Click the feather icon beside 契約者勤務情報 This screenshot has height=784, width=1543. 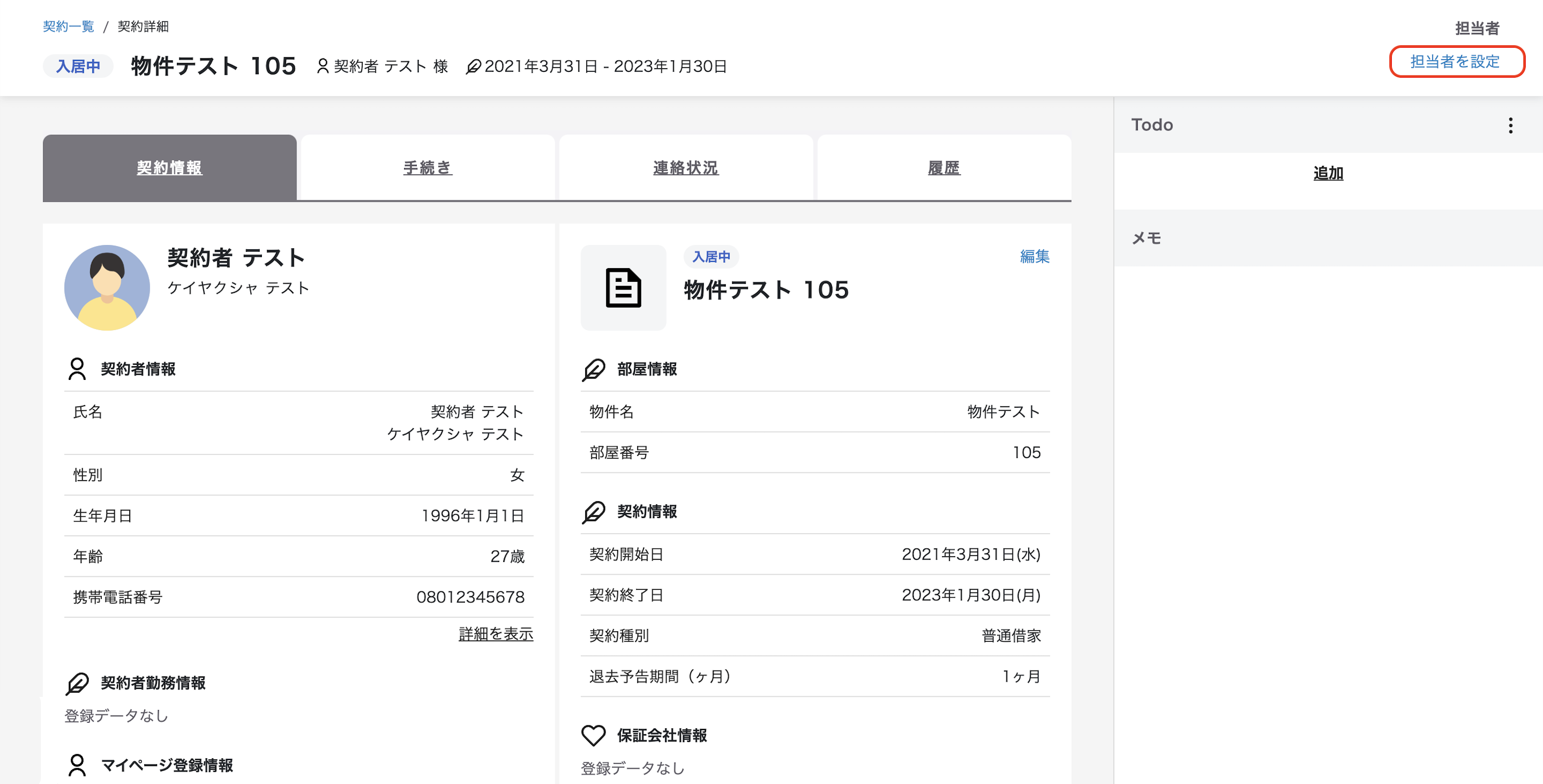click(x=77, y=683)
